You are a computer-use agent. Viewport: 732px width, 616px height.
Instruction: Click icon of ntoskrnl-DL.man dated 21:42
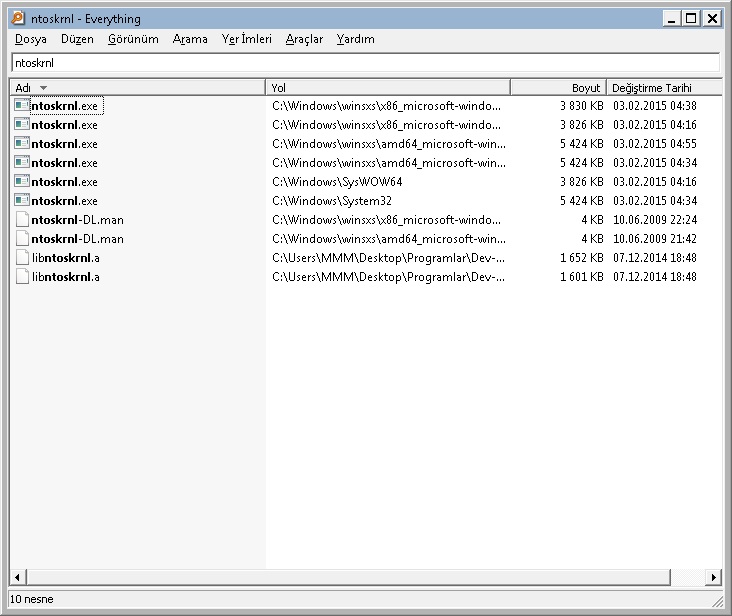pos(21,239)
